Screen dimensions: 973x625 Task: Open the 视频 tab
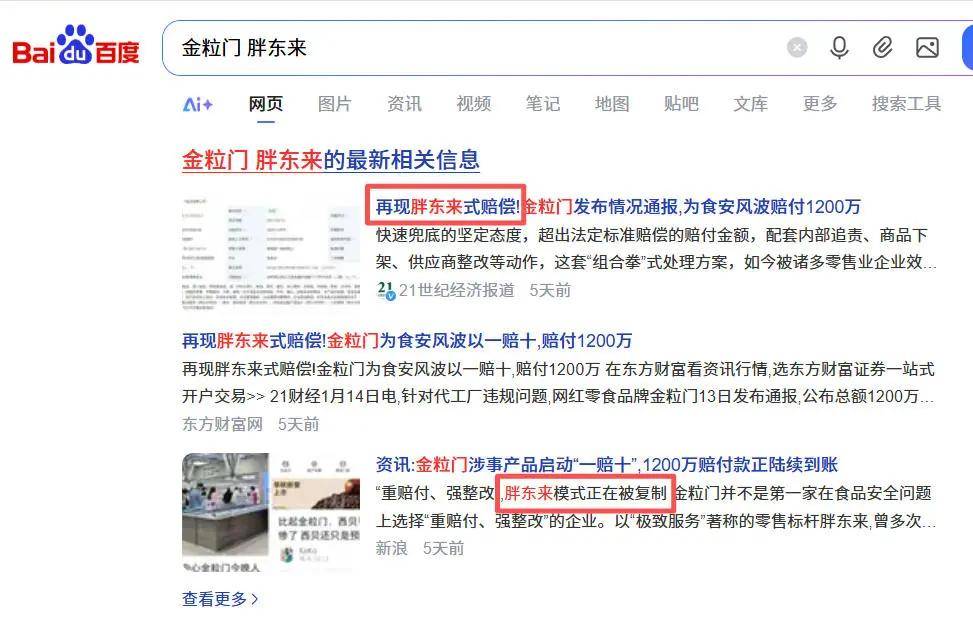[x=473, y=104]
